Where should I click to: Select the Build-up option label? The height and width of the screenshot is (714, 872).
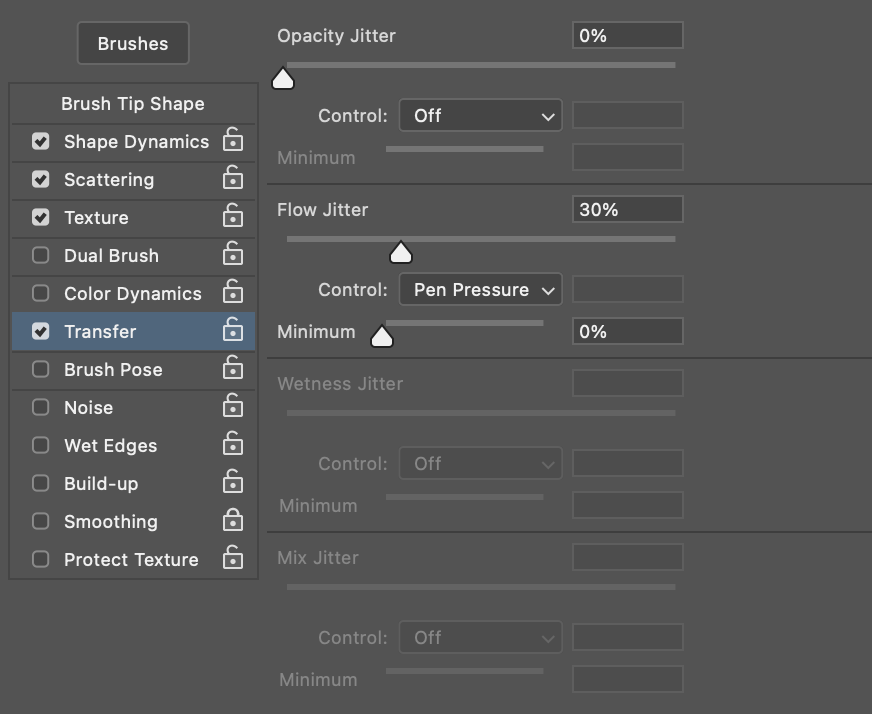(x=101, y=484)
